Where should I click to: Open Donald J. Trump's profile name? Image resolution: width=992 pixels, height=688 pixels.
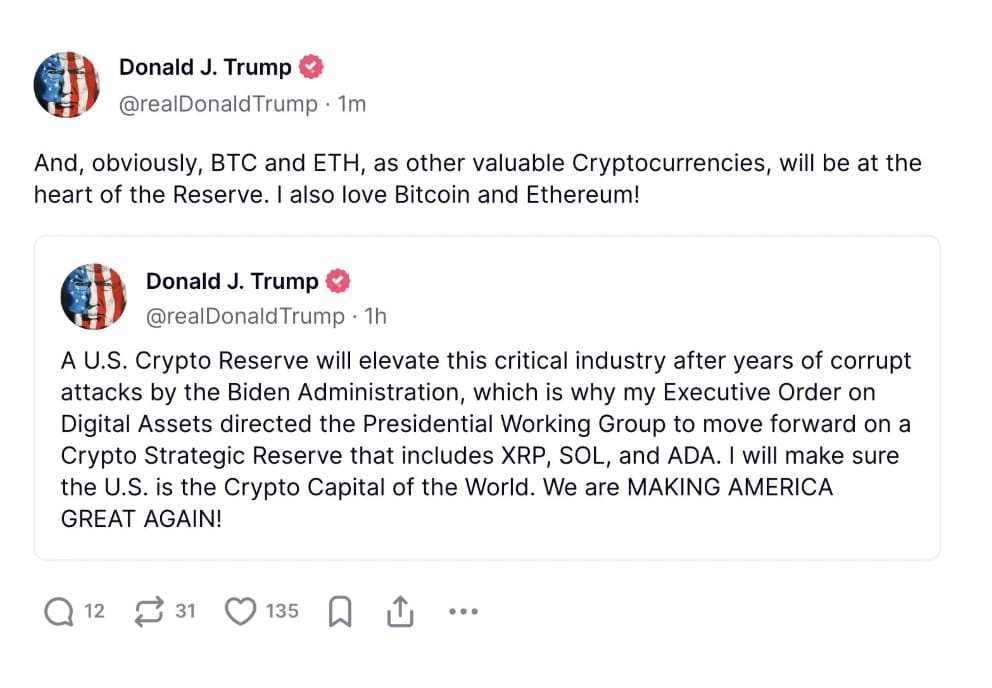[x=203, y=66]
